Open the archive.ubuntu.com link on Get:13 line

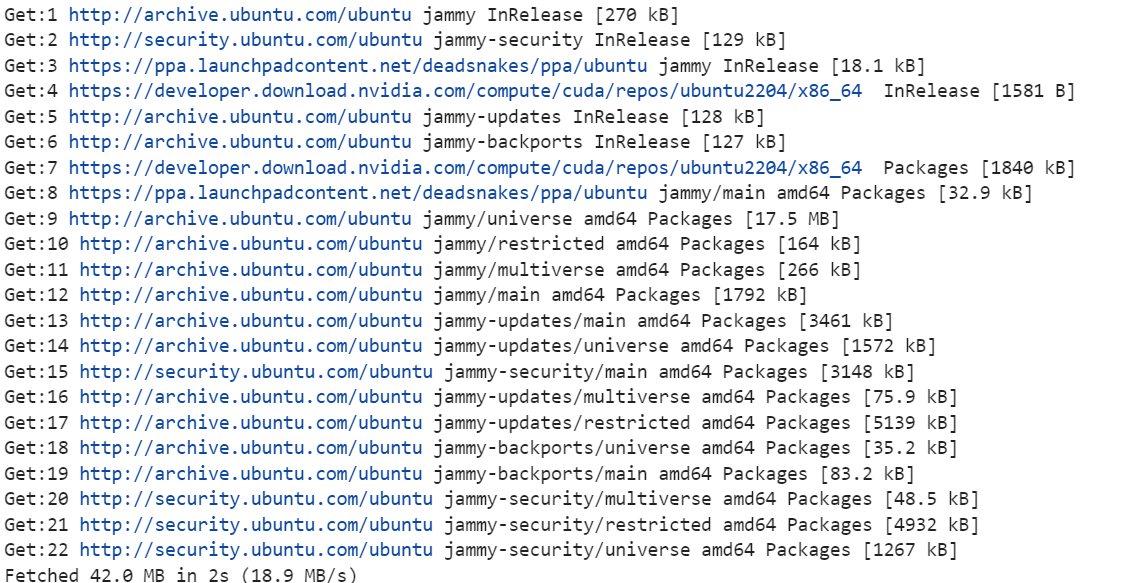pos(251,320)
